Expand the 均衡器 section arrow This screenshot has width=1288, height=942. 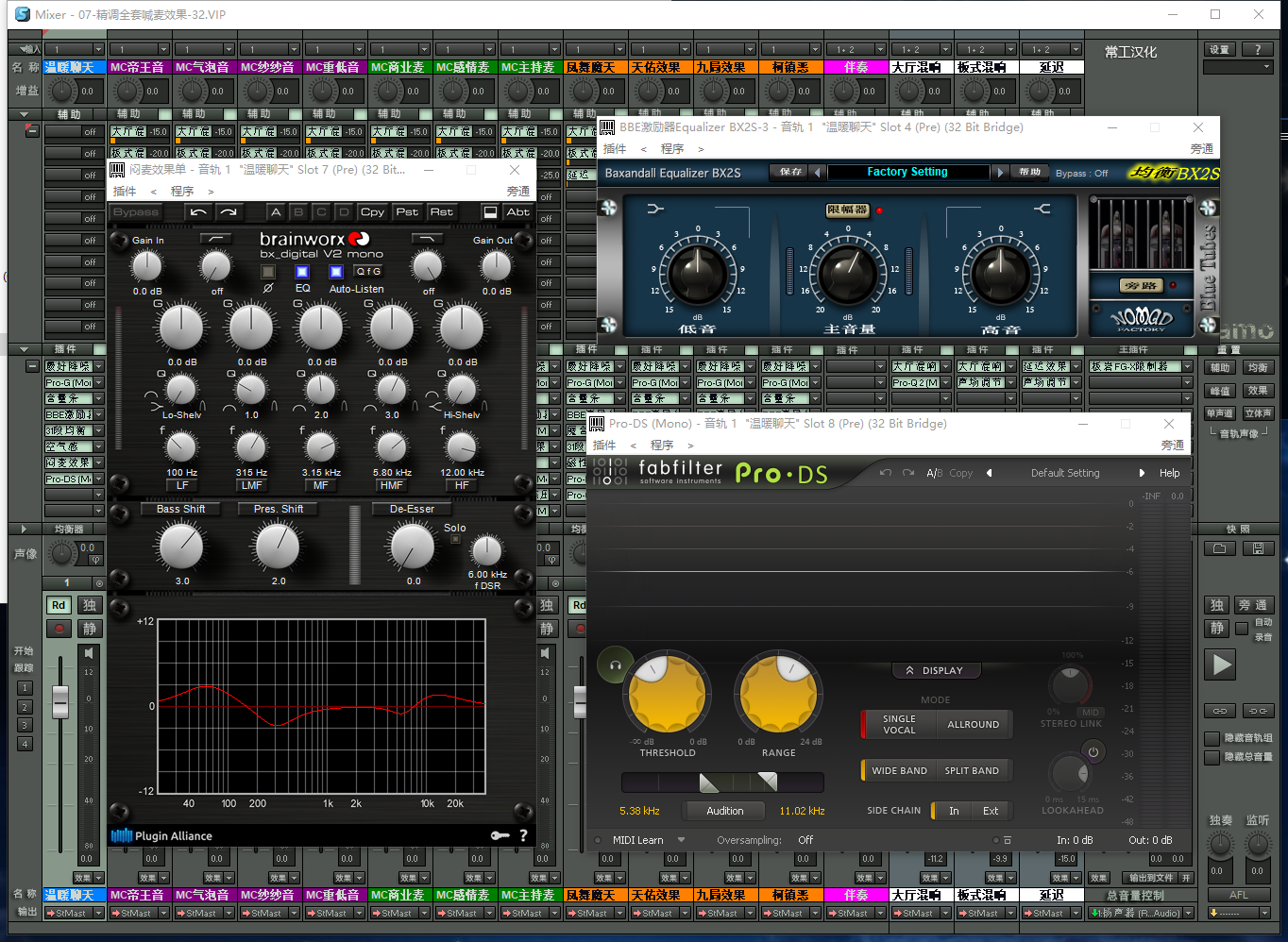23,530
